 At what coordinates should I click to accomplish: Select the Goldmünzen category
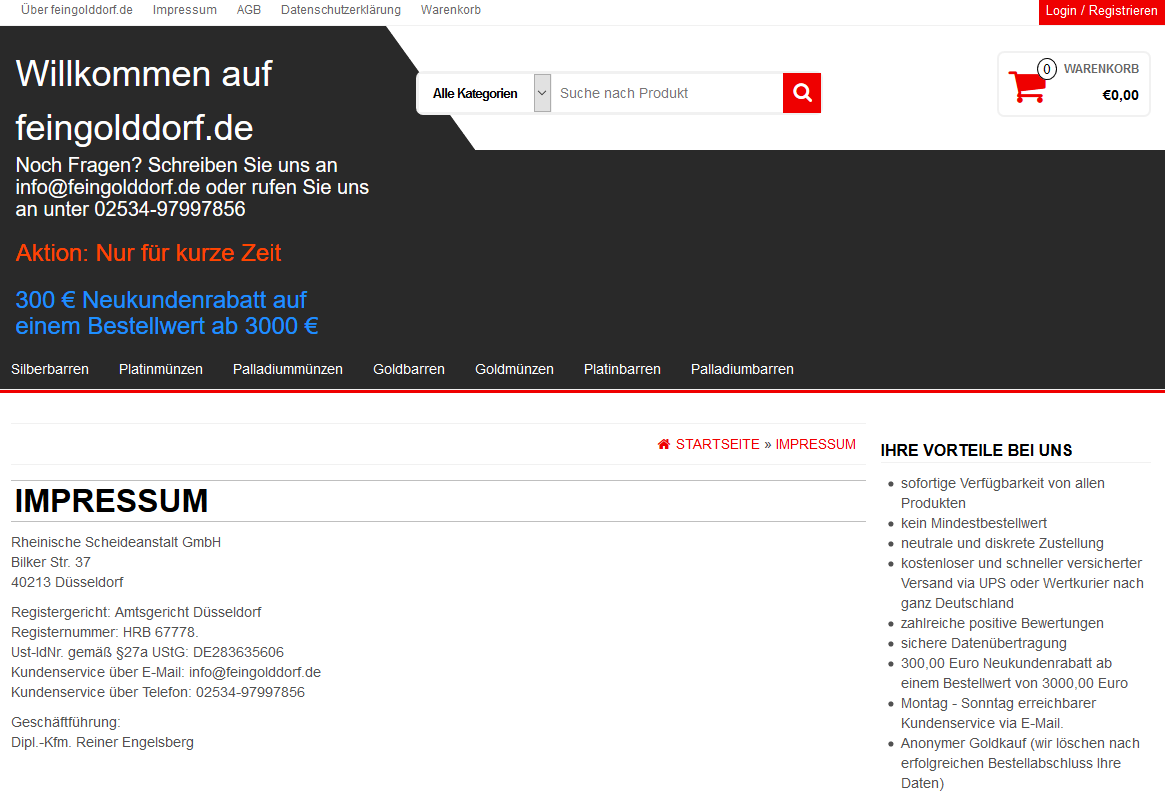coord(514,369)
